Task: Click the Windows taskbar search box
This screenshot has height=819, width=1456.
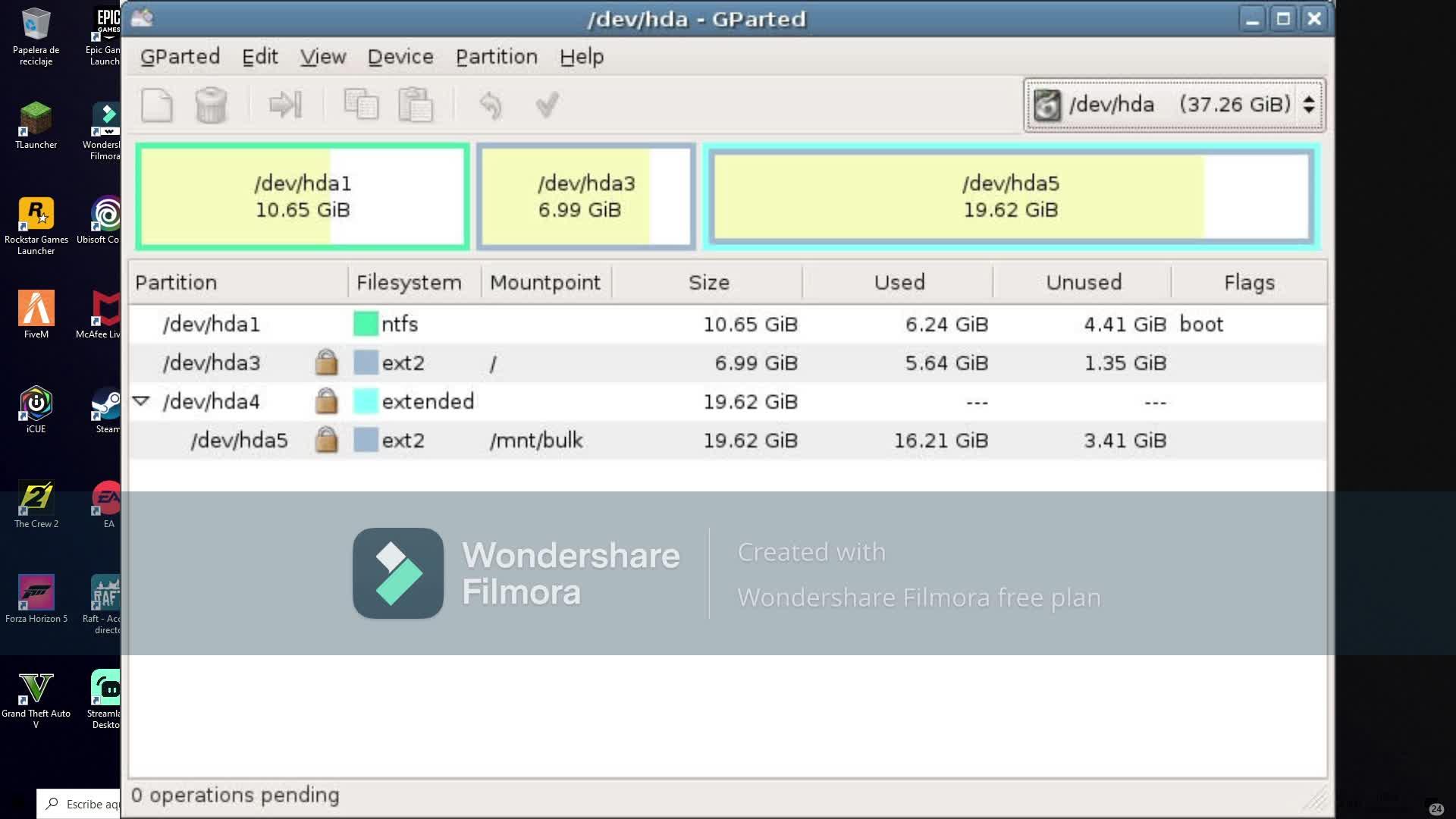Action: pos(80,804)
